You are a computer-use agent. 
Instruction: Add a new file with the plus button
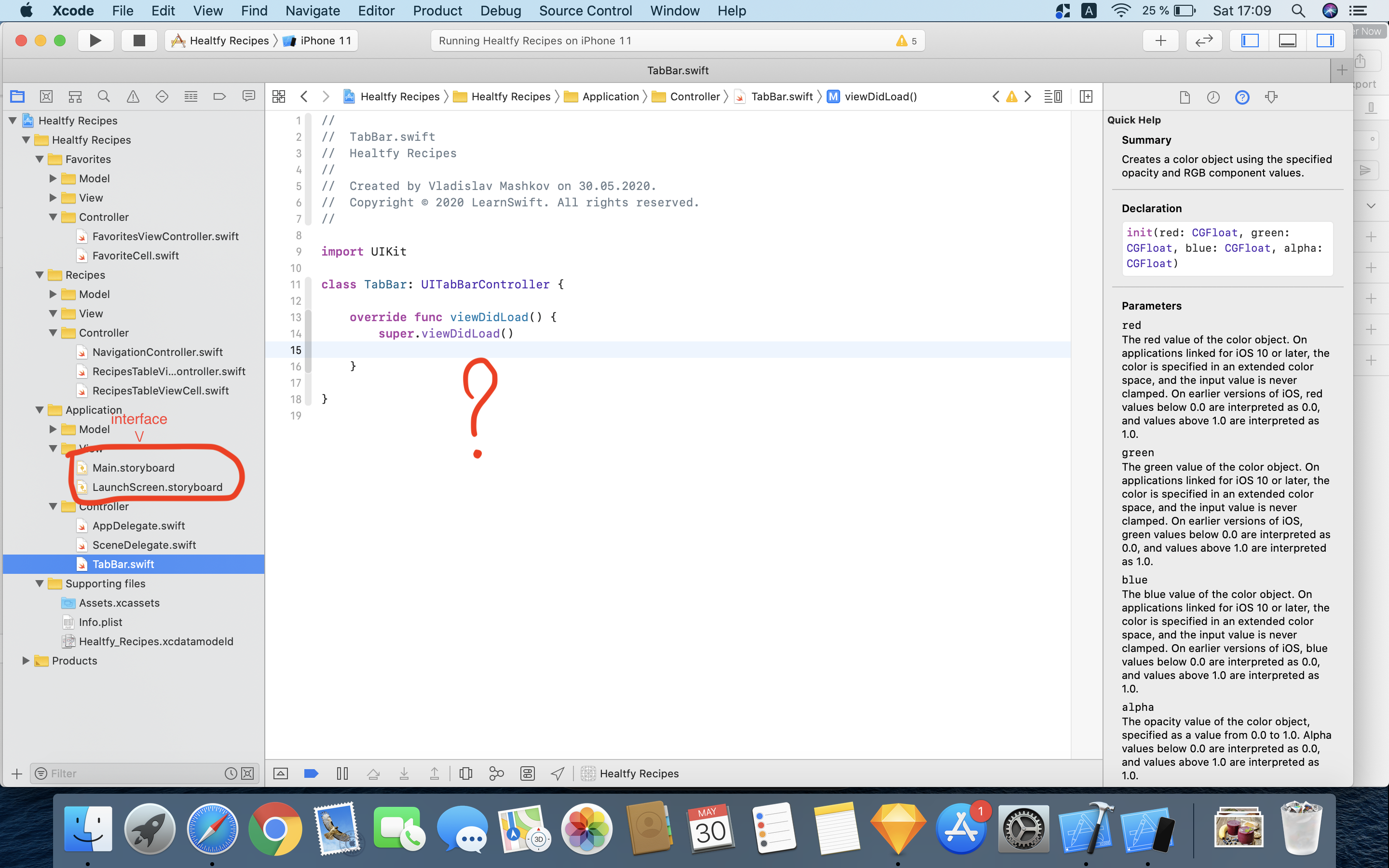click(17, 774)
